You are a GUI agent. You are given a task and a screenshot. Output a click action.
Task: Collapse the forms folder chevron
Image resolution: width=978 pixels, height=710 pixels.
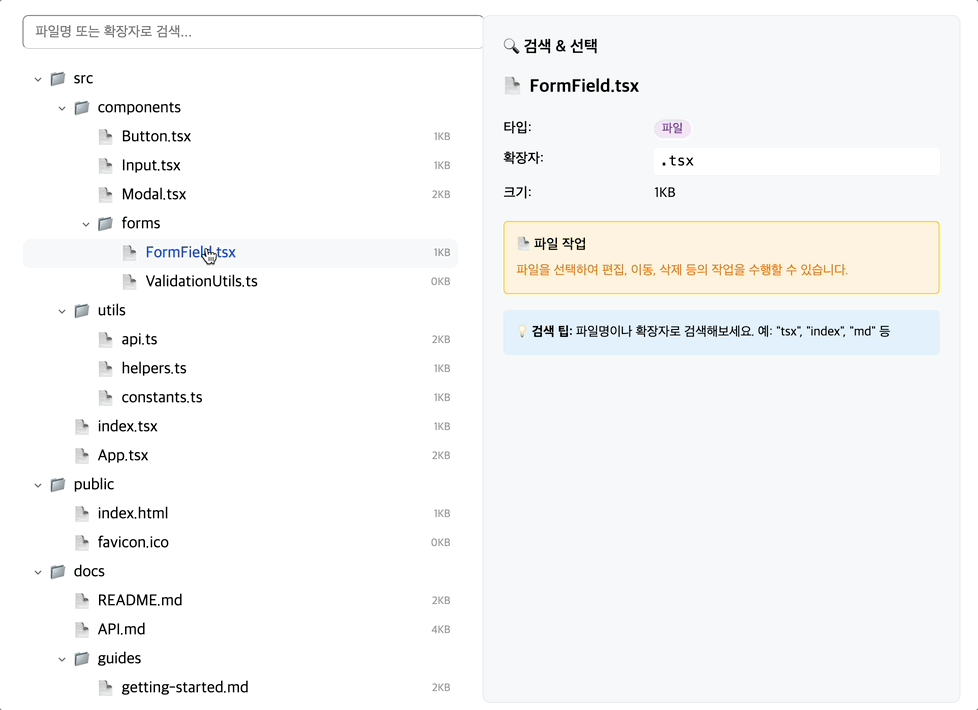(86, 224)
